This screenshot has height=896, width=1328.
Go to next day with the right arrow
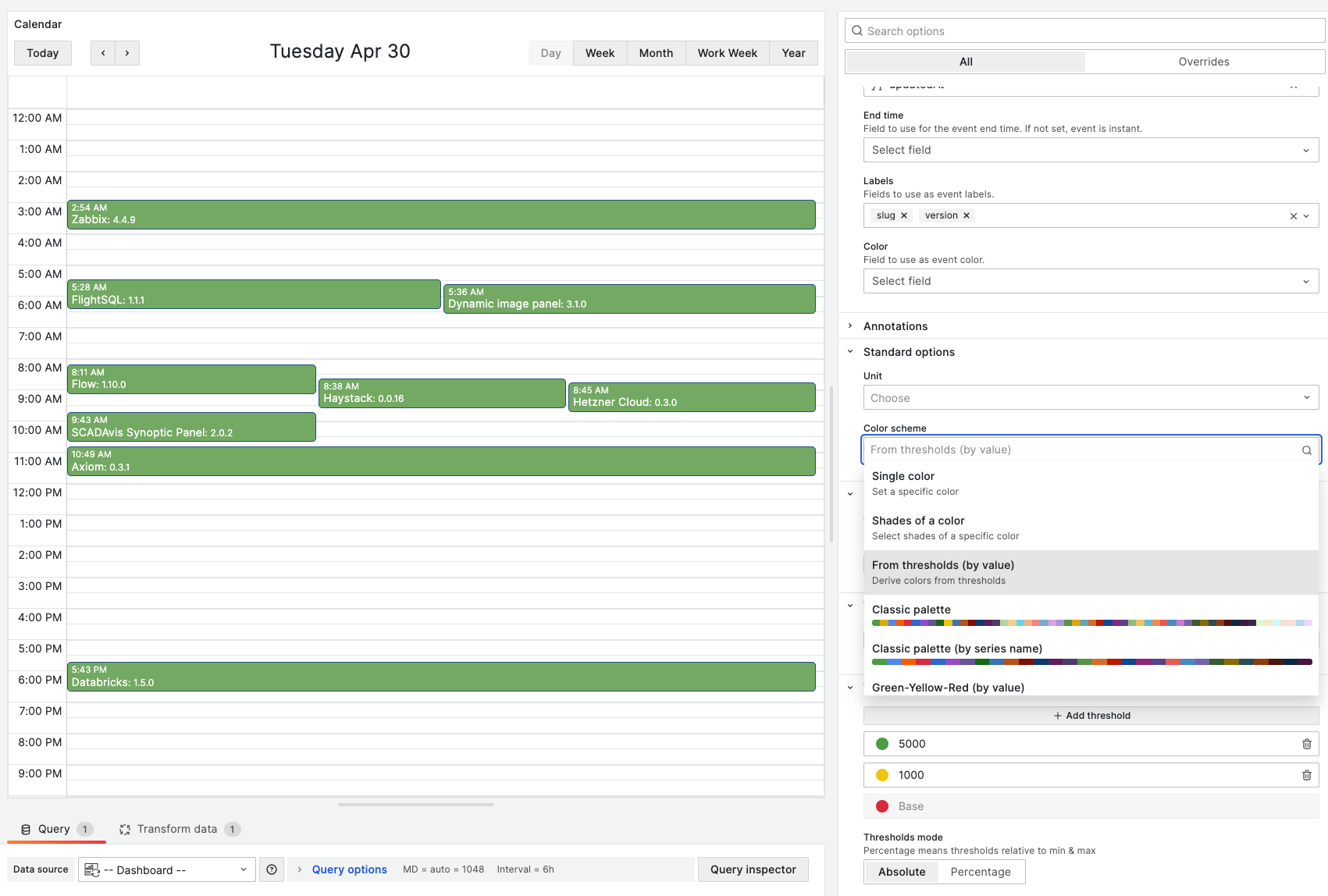click(126, 52)
